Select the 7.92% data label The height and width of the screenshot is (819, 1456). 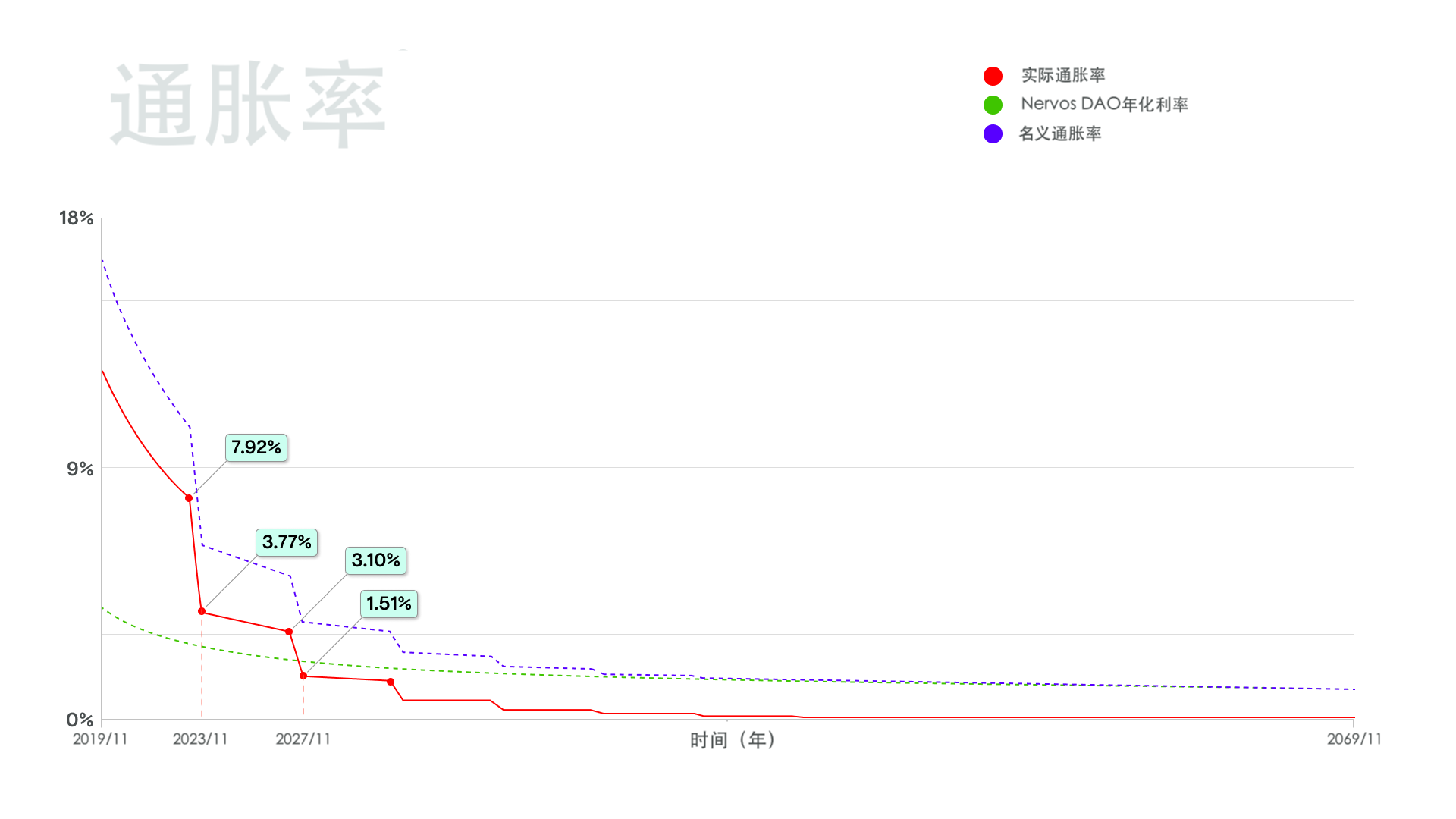click(x=256, y=447)
